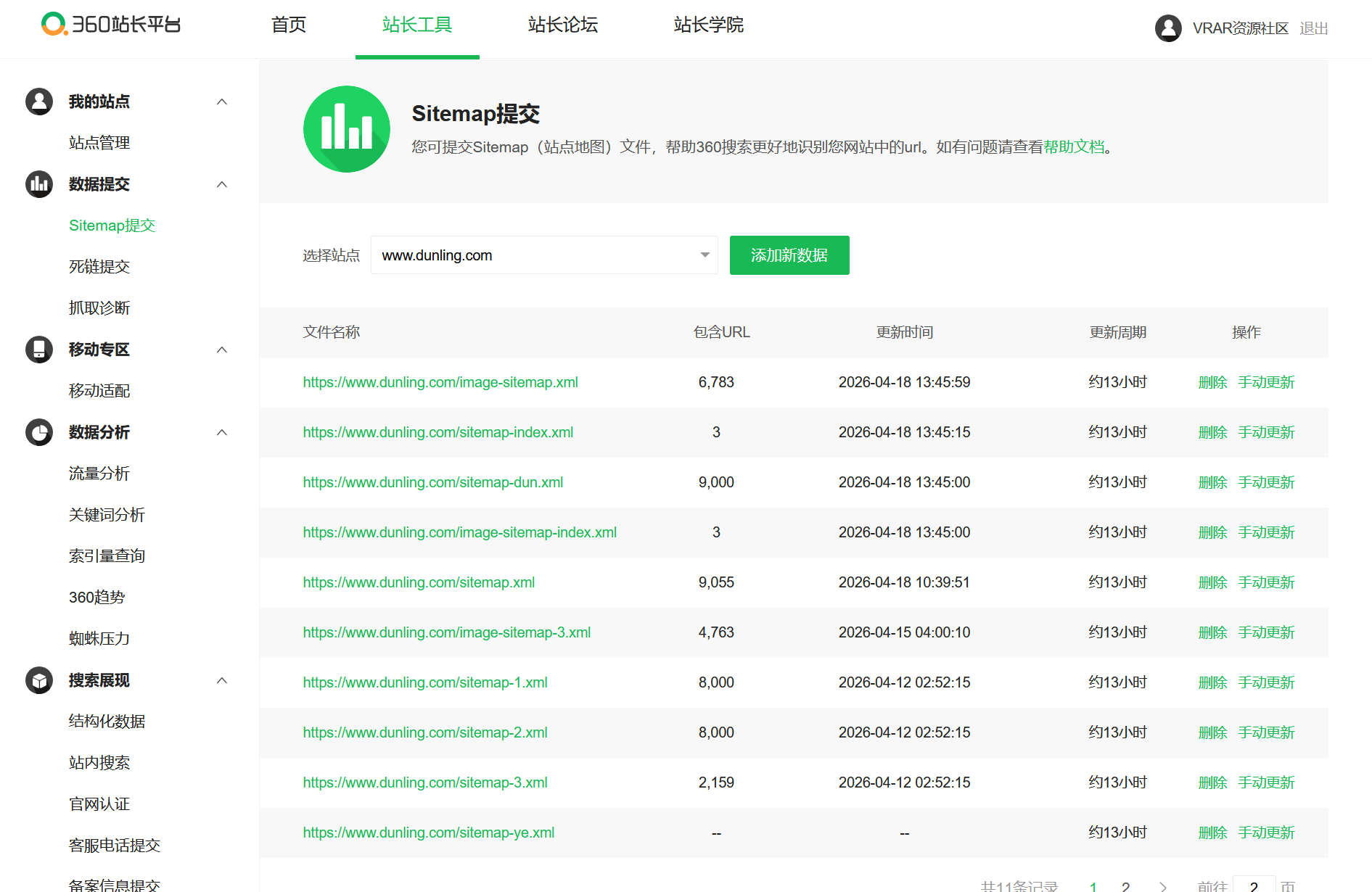Viewport: 1372px width, 892px height.
Task: Click 手动更新 for image-sitemap-3.xml
Action: [1266, 632]
